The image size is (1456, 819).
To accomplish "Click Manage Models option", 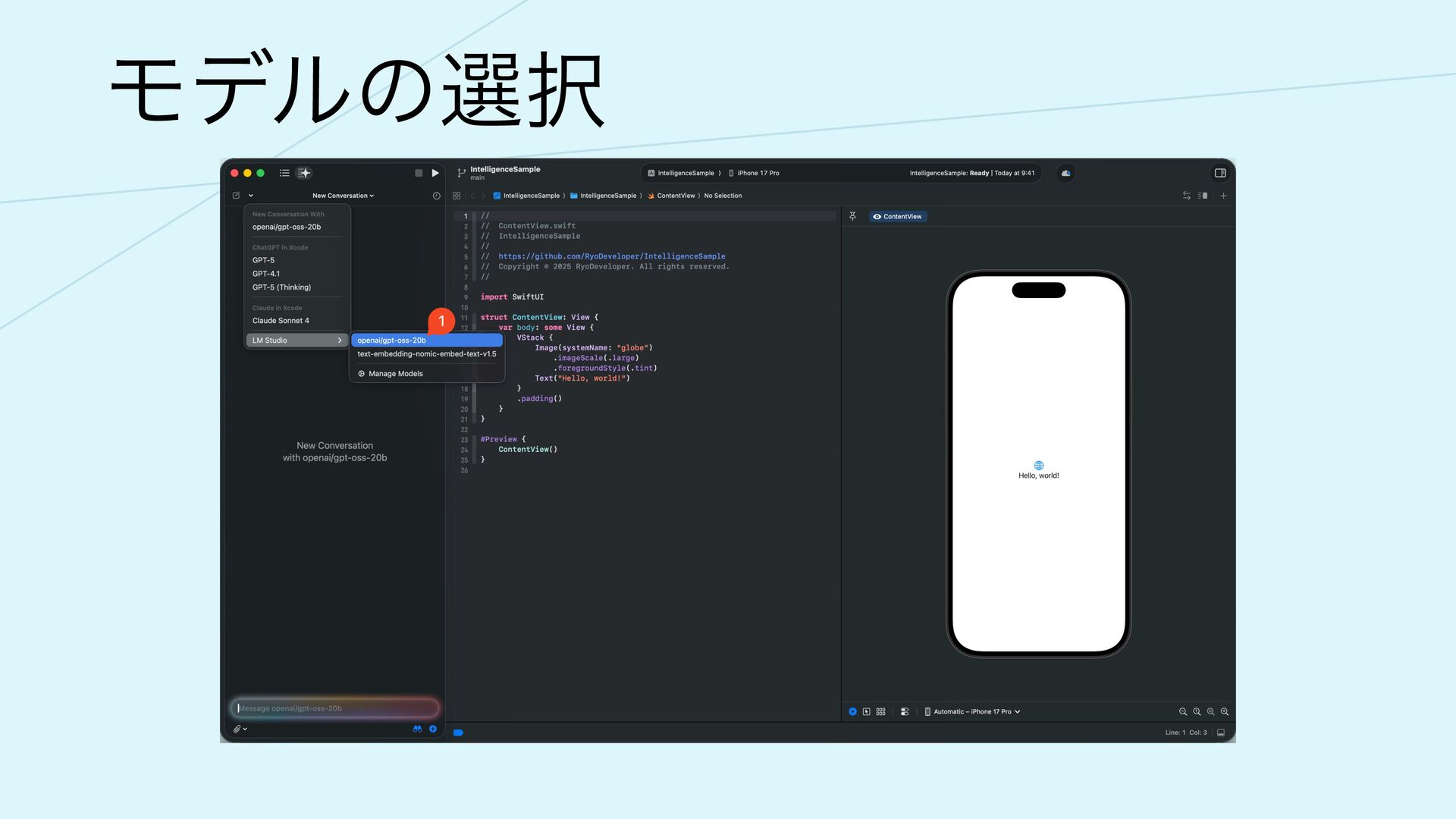I will click(x=395, y=374).
